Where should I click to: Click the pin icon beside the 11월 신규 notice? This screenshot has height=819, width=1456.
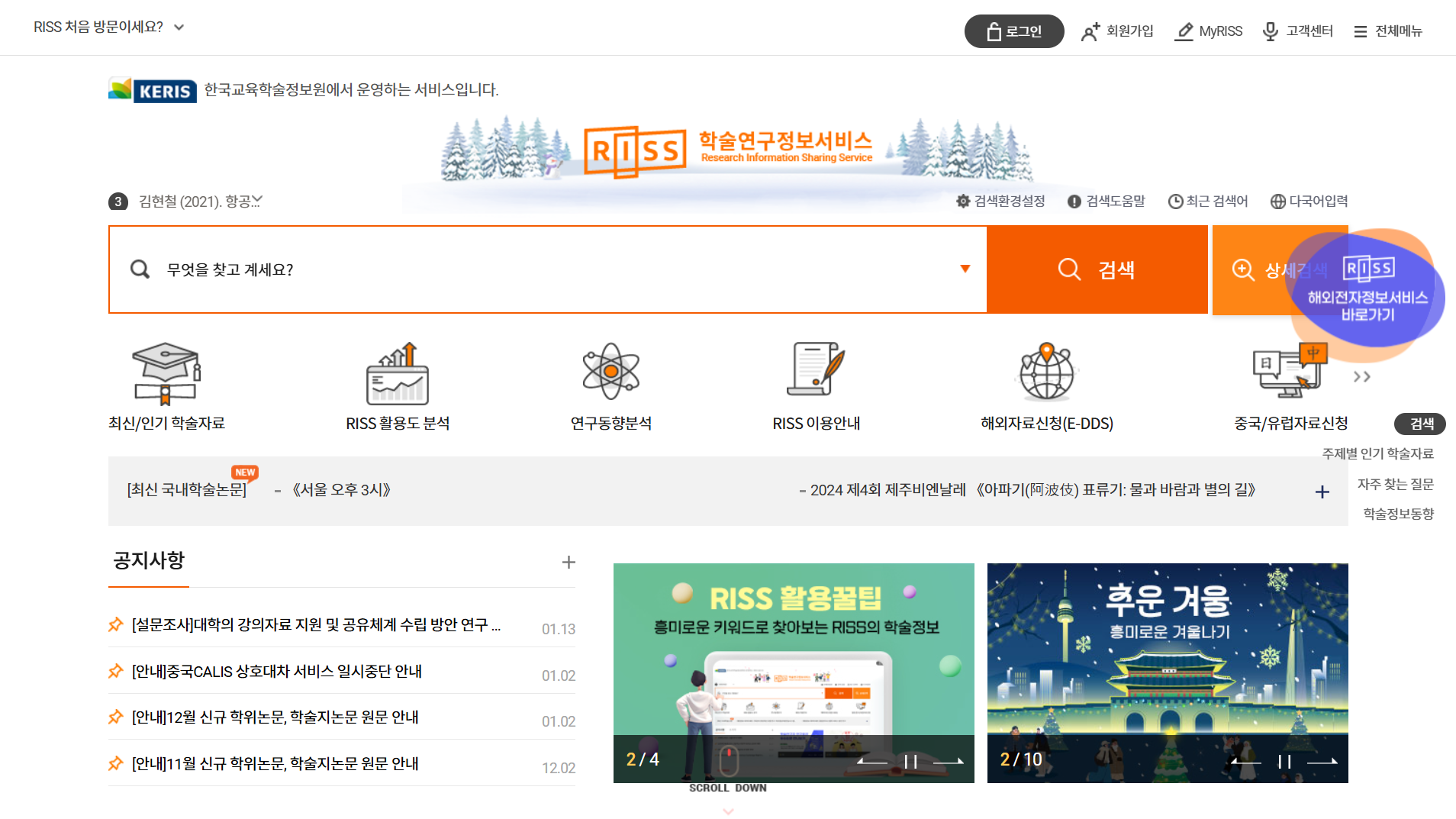[x=116, y=764]
